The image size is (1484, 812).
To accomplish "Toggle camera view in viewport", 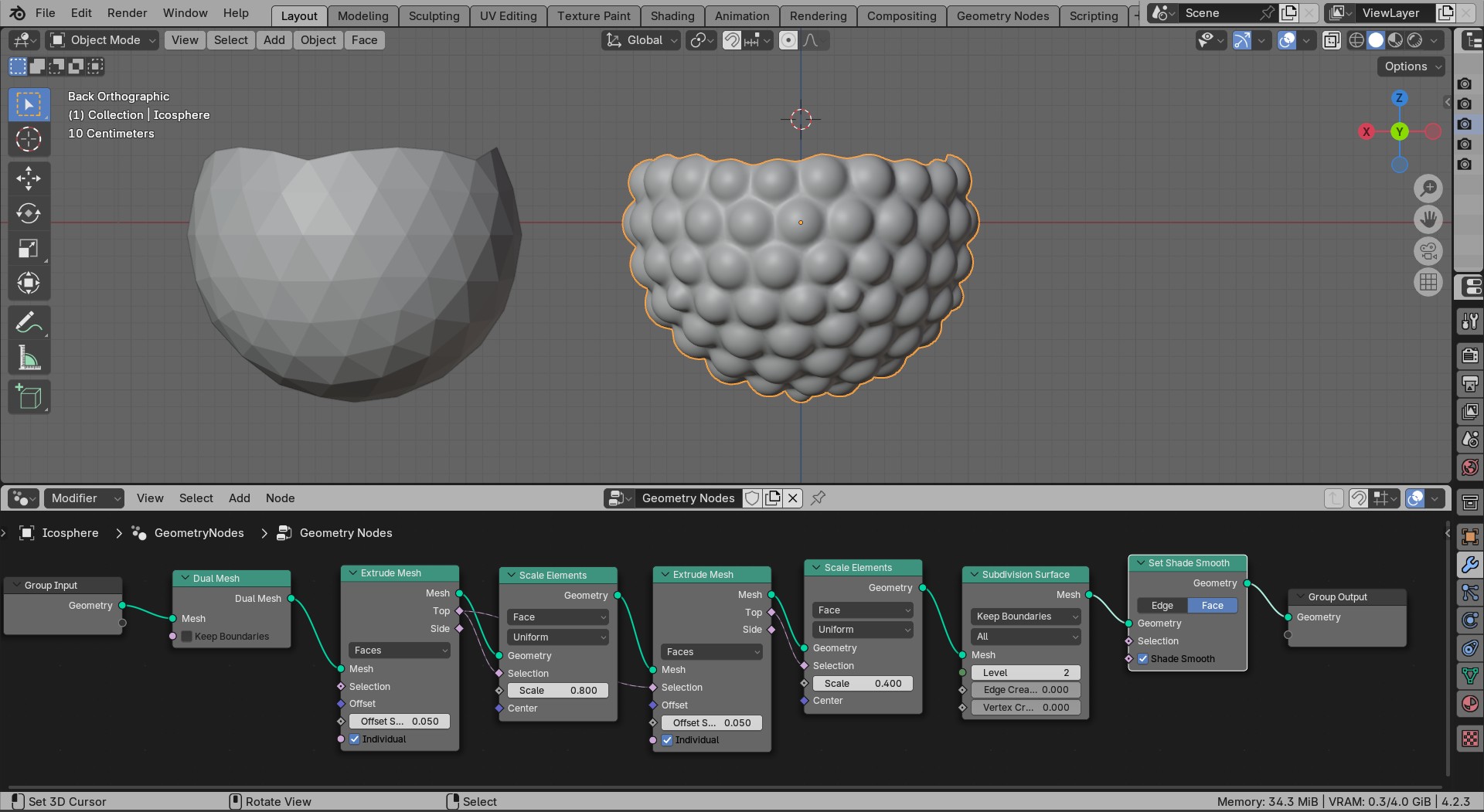I will pyautogui.click(x=1428, y=251).
